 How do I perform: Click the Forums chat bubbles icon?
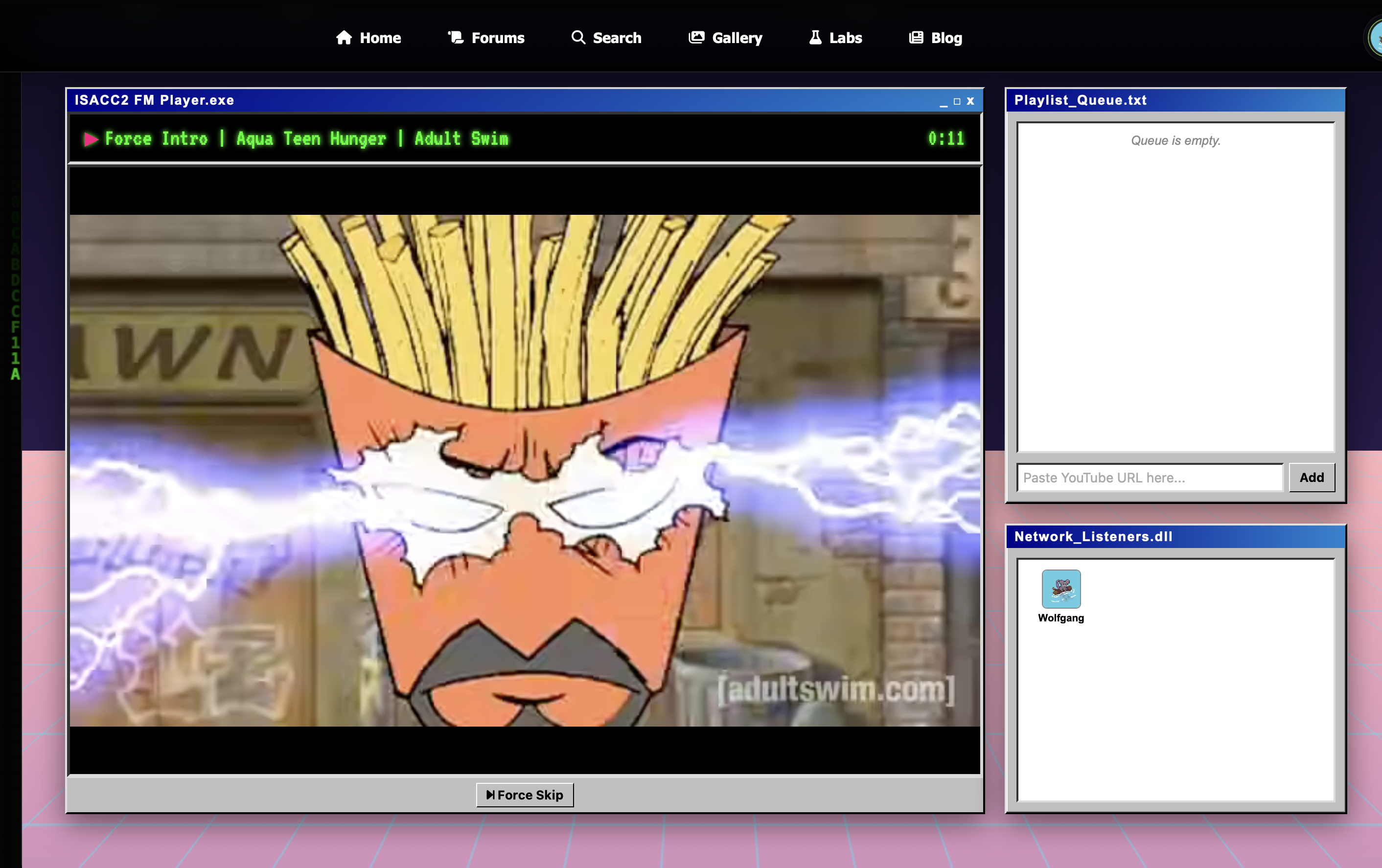456,37
